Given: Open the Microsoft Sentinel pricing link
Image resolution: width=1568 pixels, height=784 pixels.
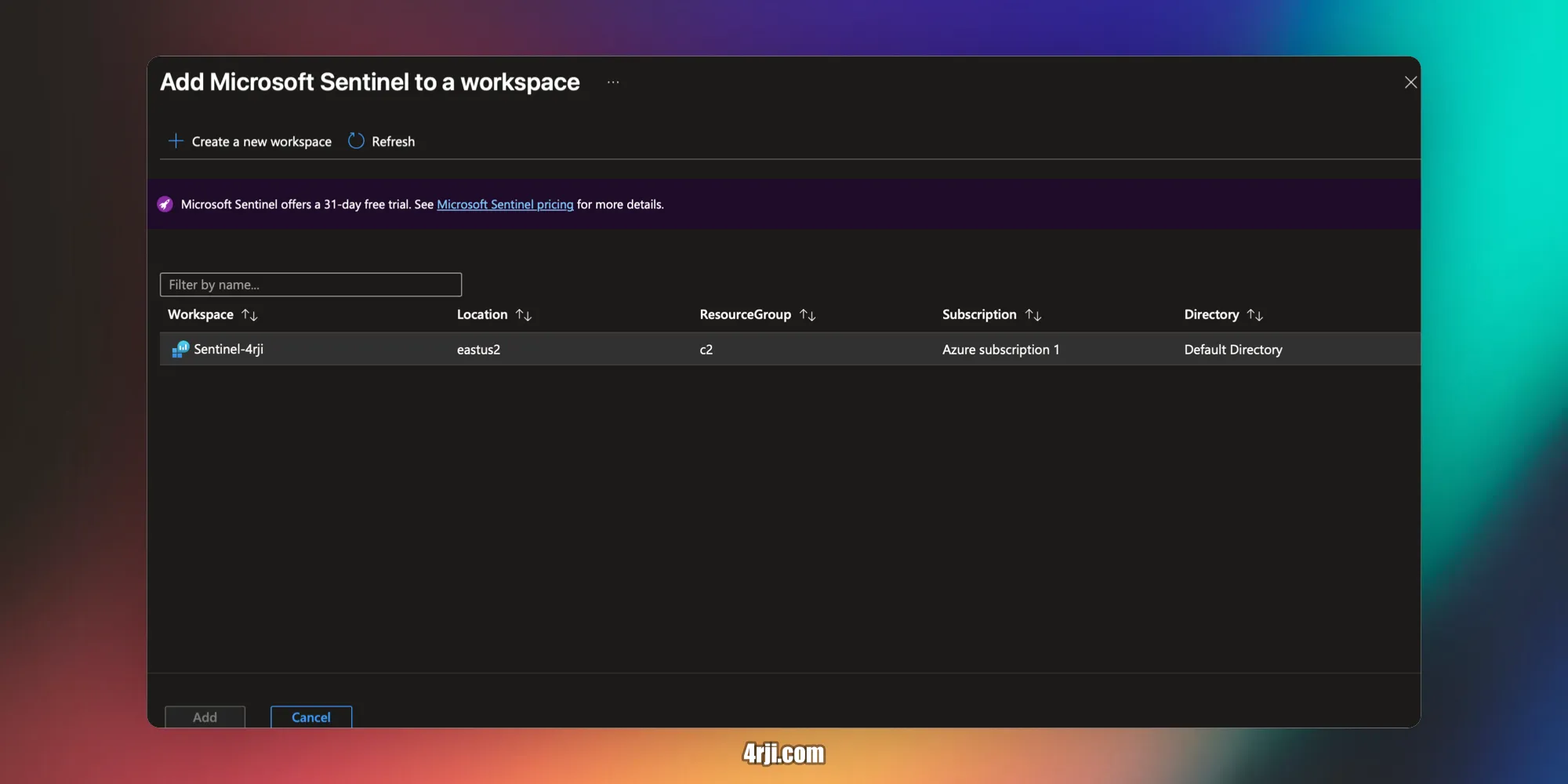Looking at the screenshot, I should tap(505, 204).
